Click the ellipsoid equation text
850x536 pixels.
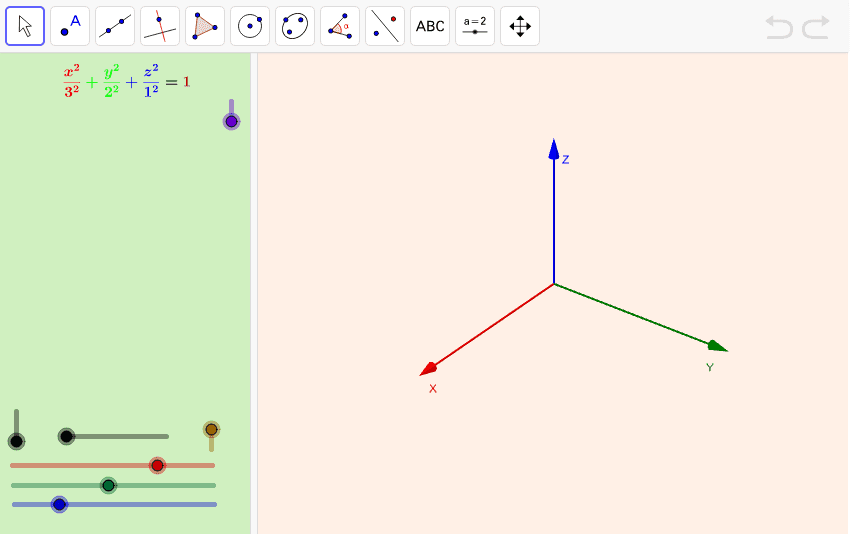point(127,82)
